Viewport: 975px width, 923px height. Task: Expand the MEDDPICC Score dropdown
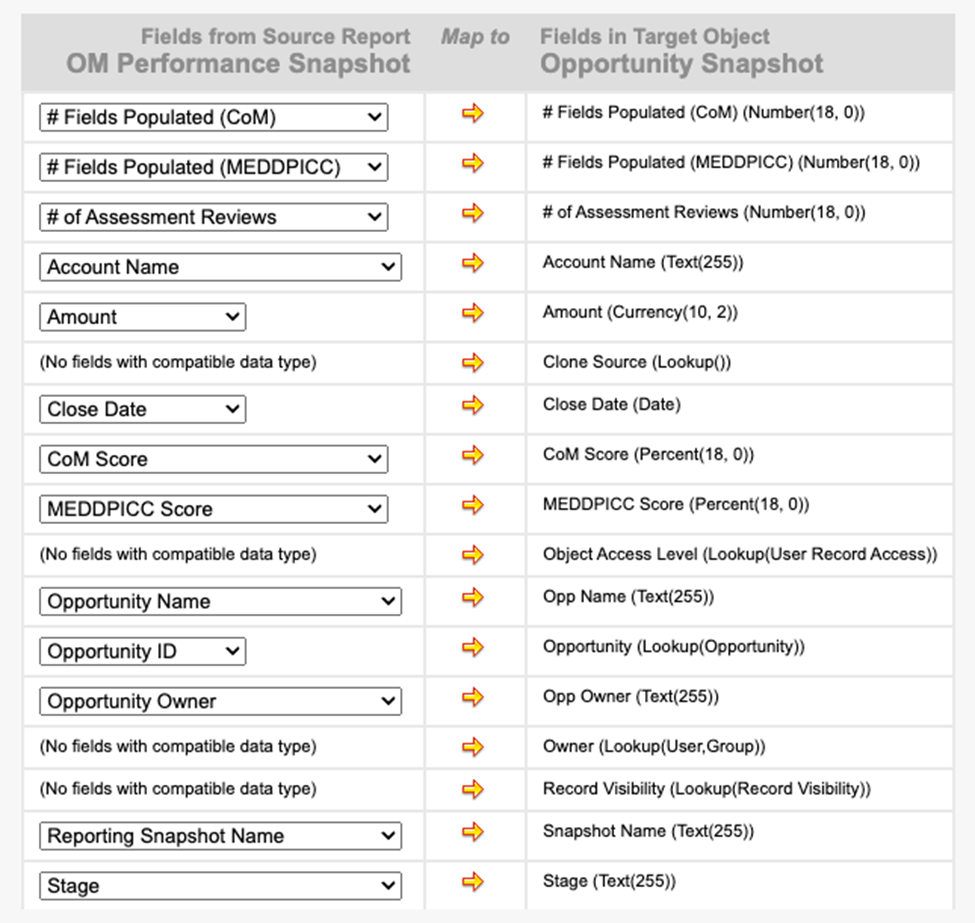214,509
